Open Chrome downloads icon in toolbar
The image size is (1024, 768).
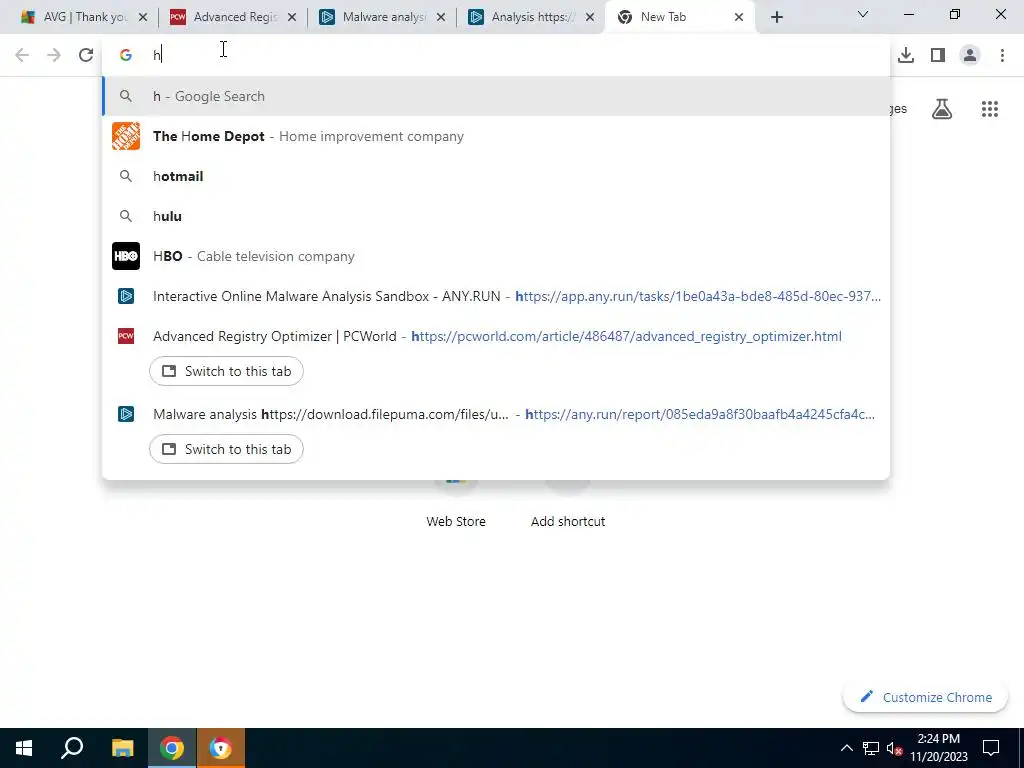click(905, 55)
